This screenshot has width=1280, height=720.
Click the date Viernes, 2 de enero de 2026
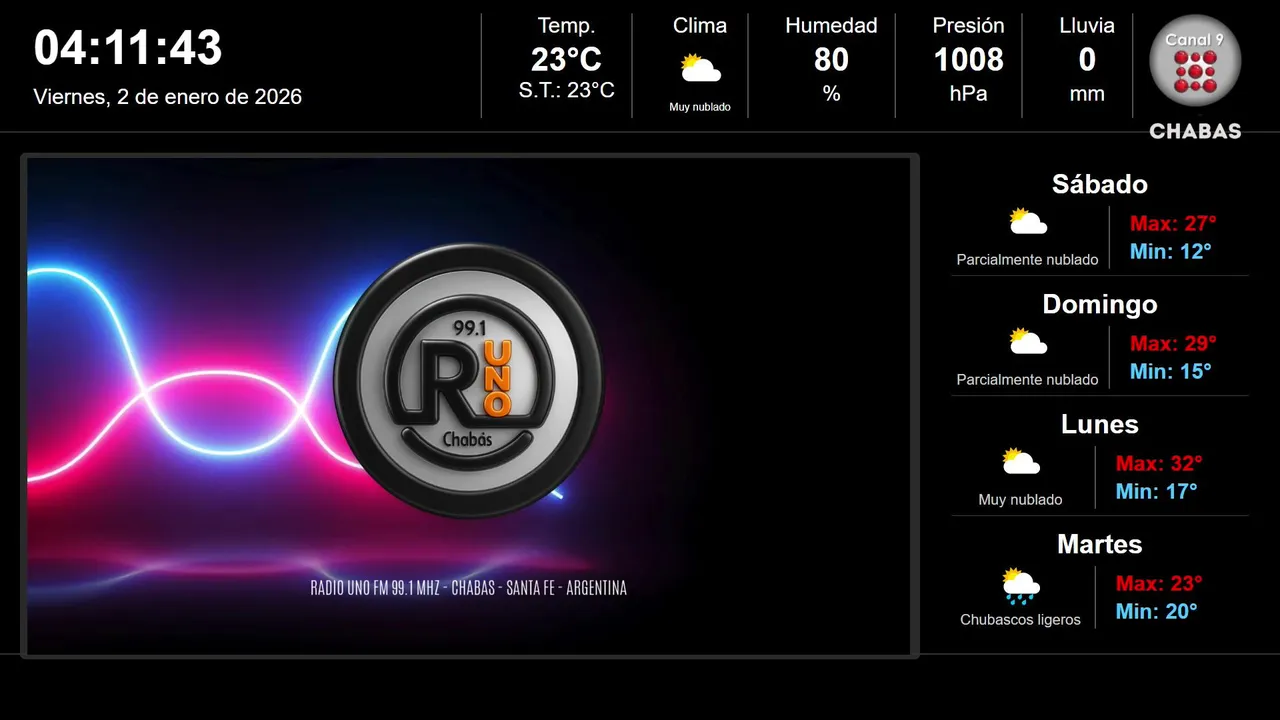[167, 97]
